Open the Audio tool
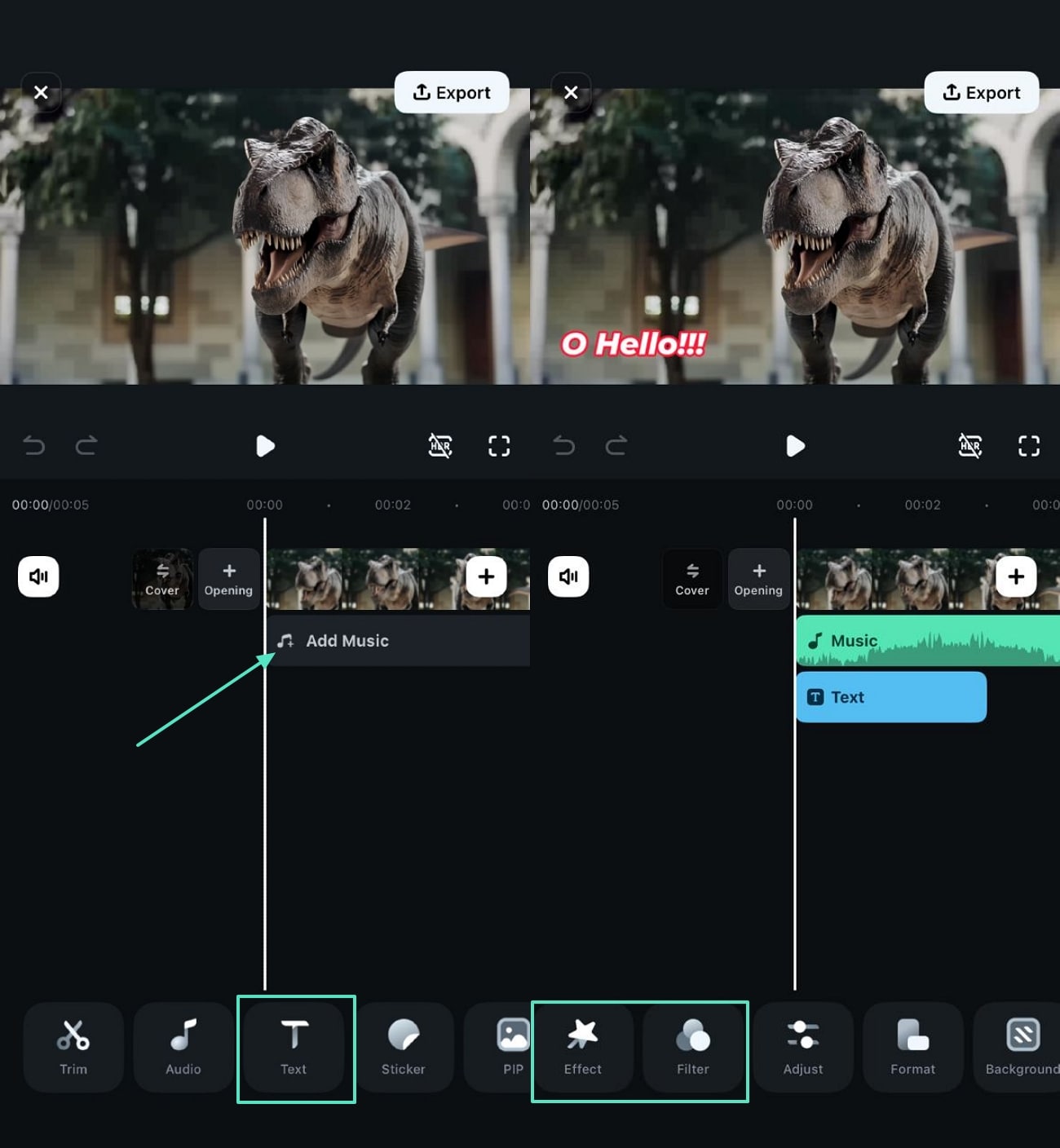The image size is (1060, 1148). (x=183, y=1048)
